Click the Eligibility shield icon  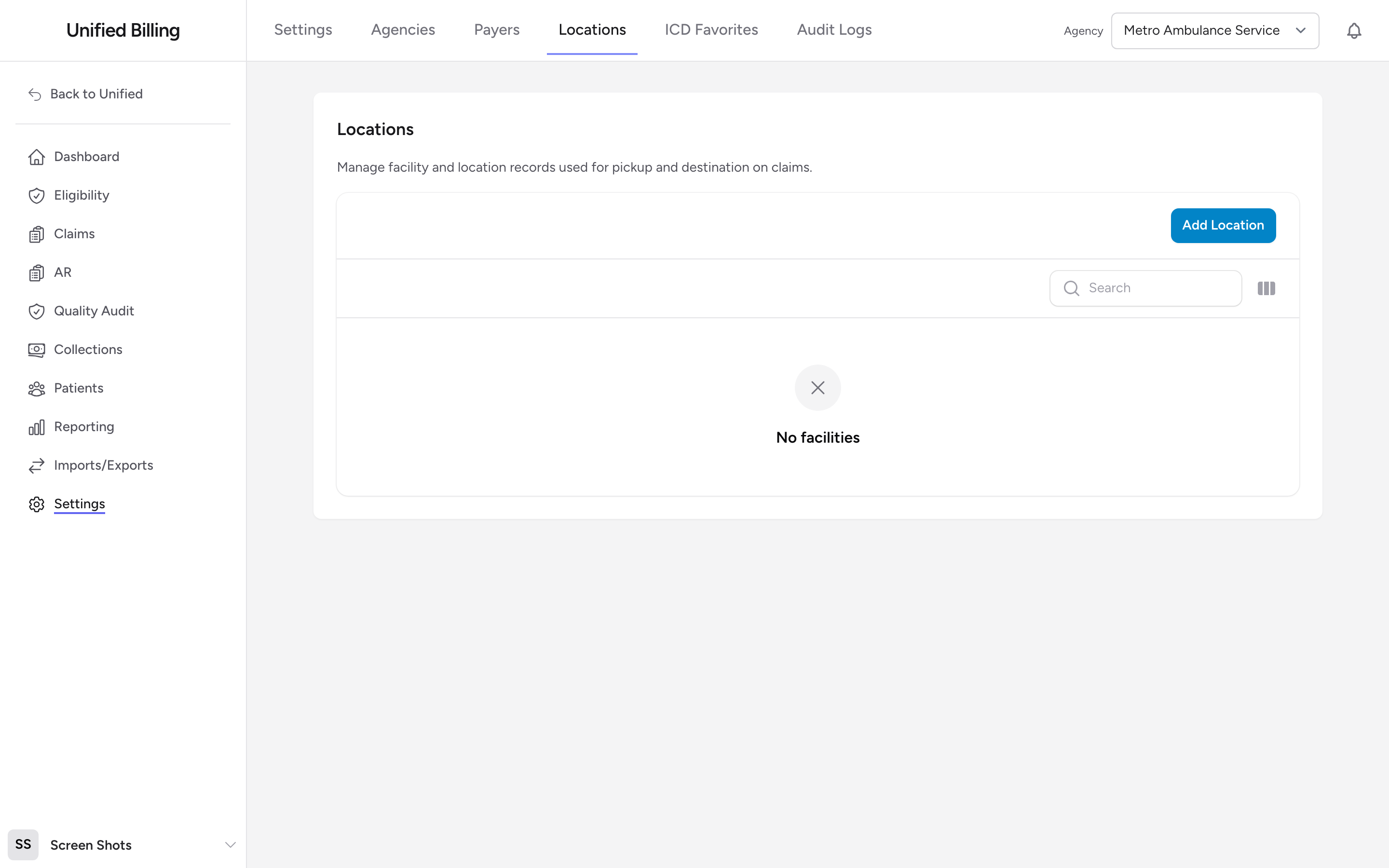[x=36, y=195]
